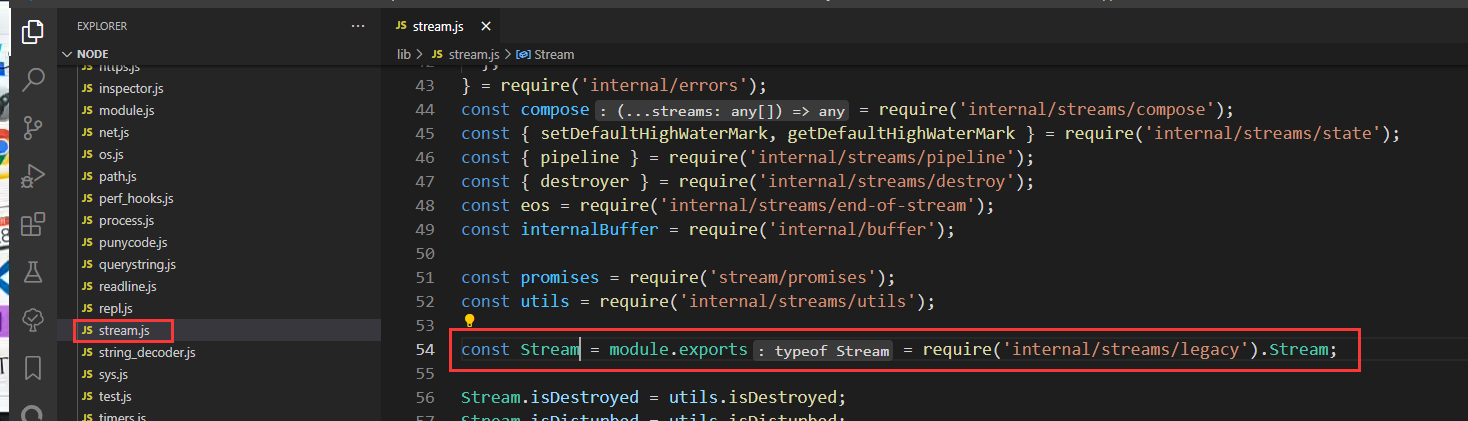Screen dimensions: 1468x421
Task: Open the Explorer view in activity bar
Action: tap(32, 30)
